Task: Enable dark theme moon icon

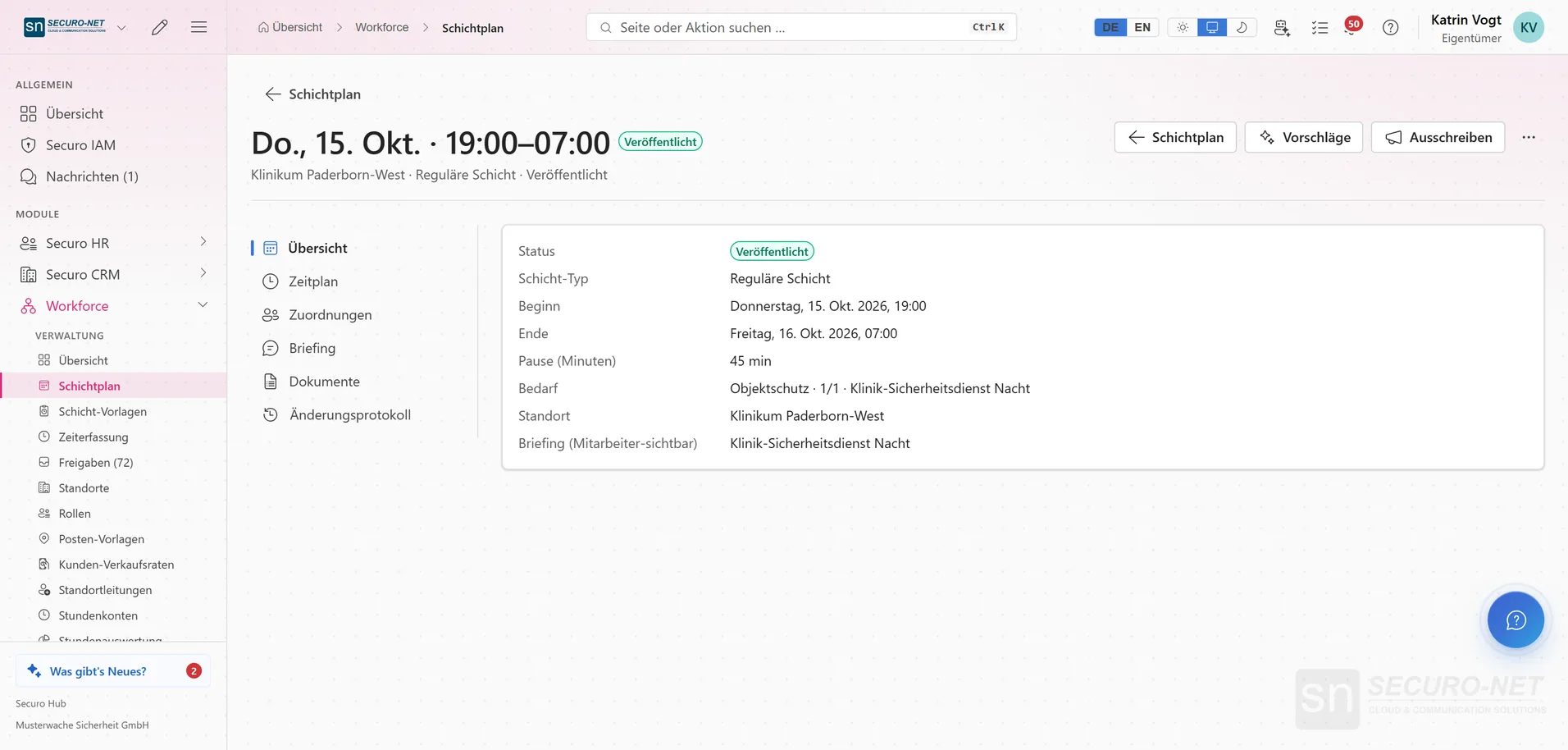Action: (1242, 27)
